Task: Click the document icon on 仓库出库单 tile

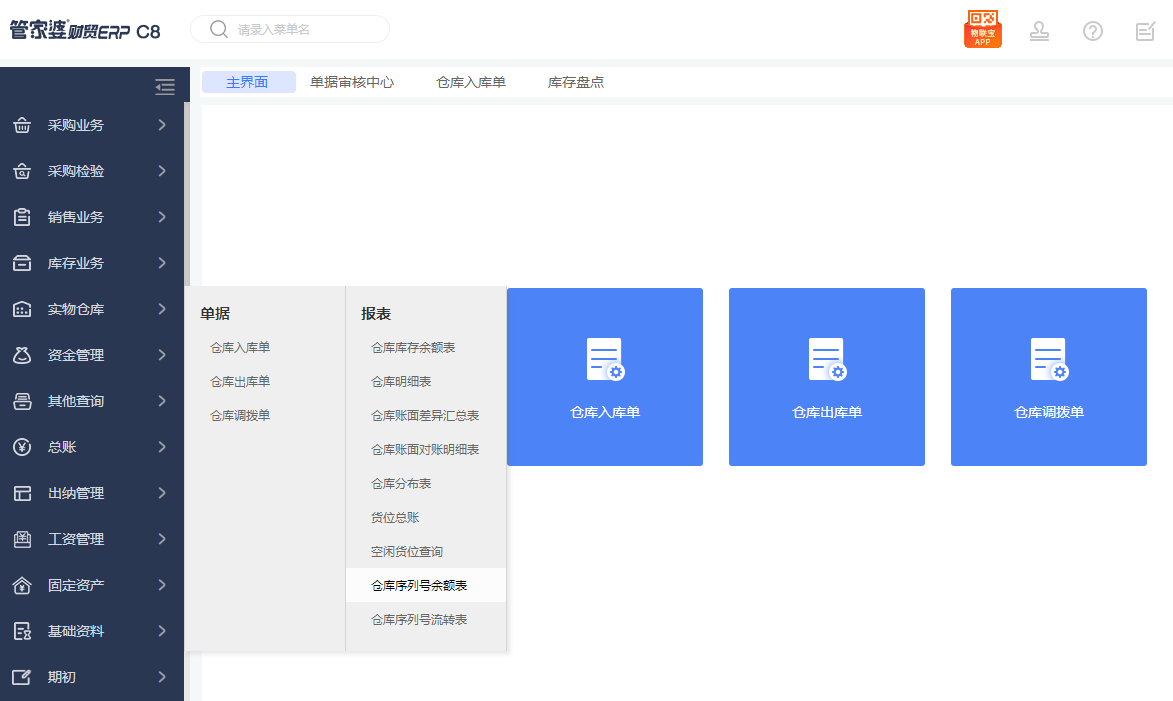Action: click(827, 360)
